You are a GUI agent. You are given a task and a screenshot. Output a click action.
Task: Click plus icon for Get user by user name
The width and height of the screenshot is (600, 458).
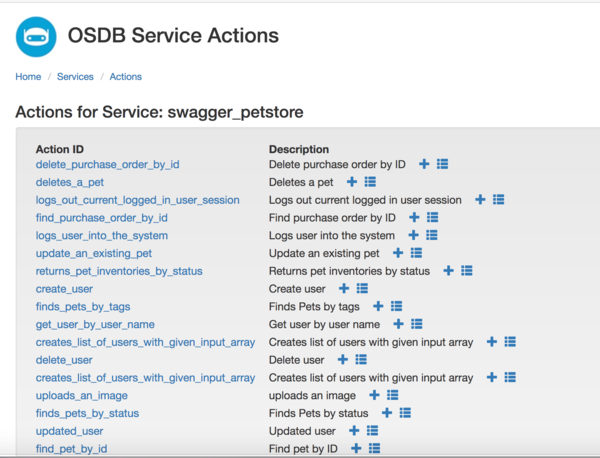(398, 324)
